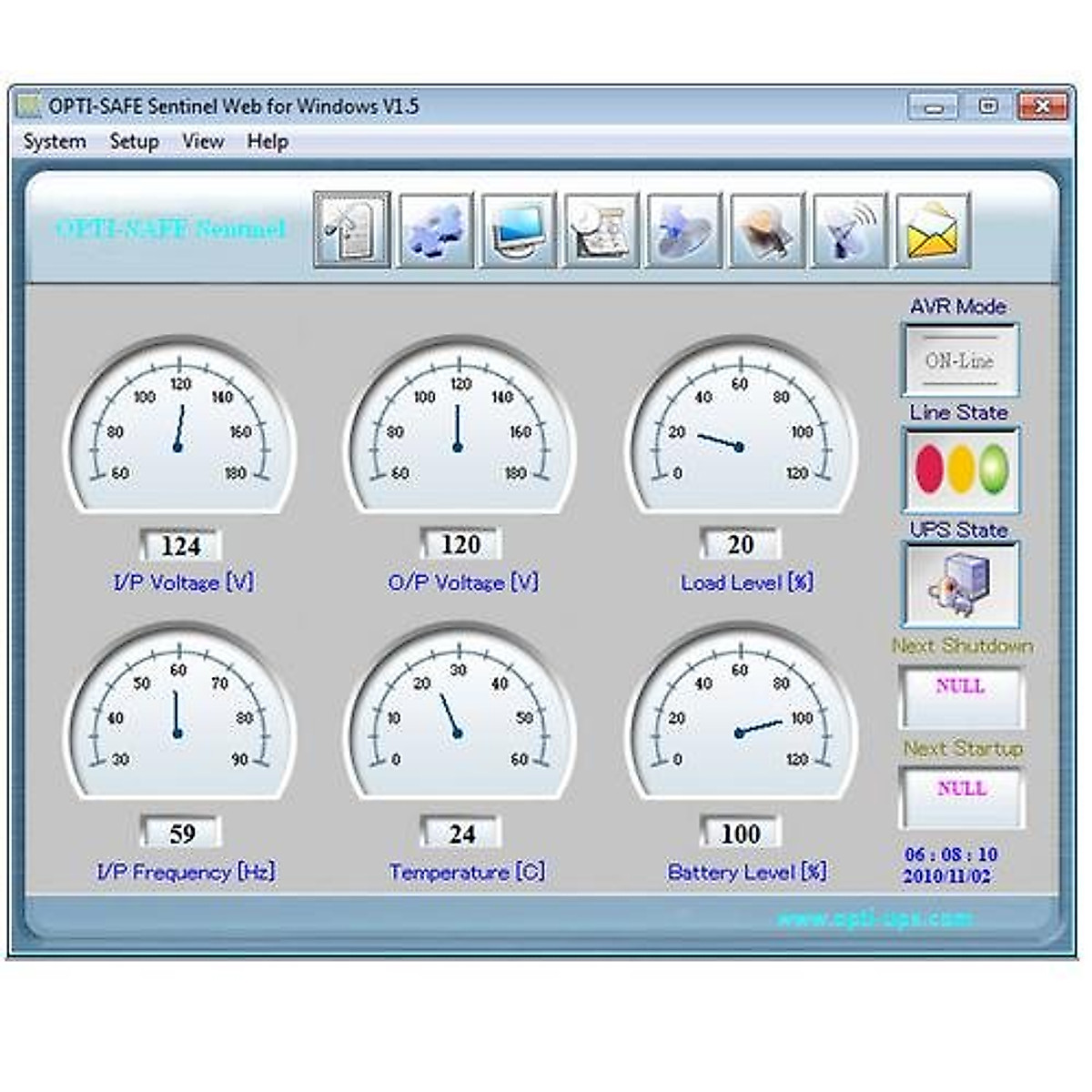Click the Battery Level gauge dial

pyautogui.click(x=741, y=719)
